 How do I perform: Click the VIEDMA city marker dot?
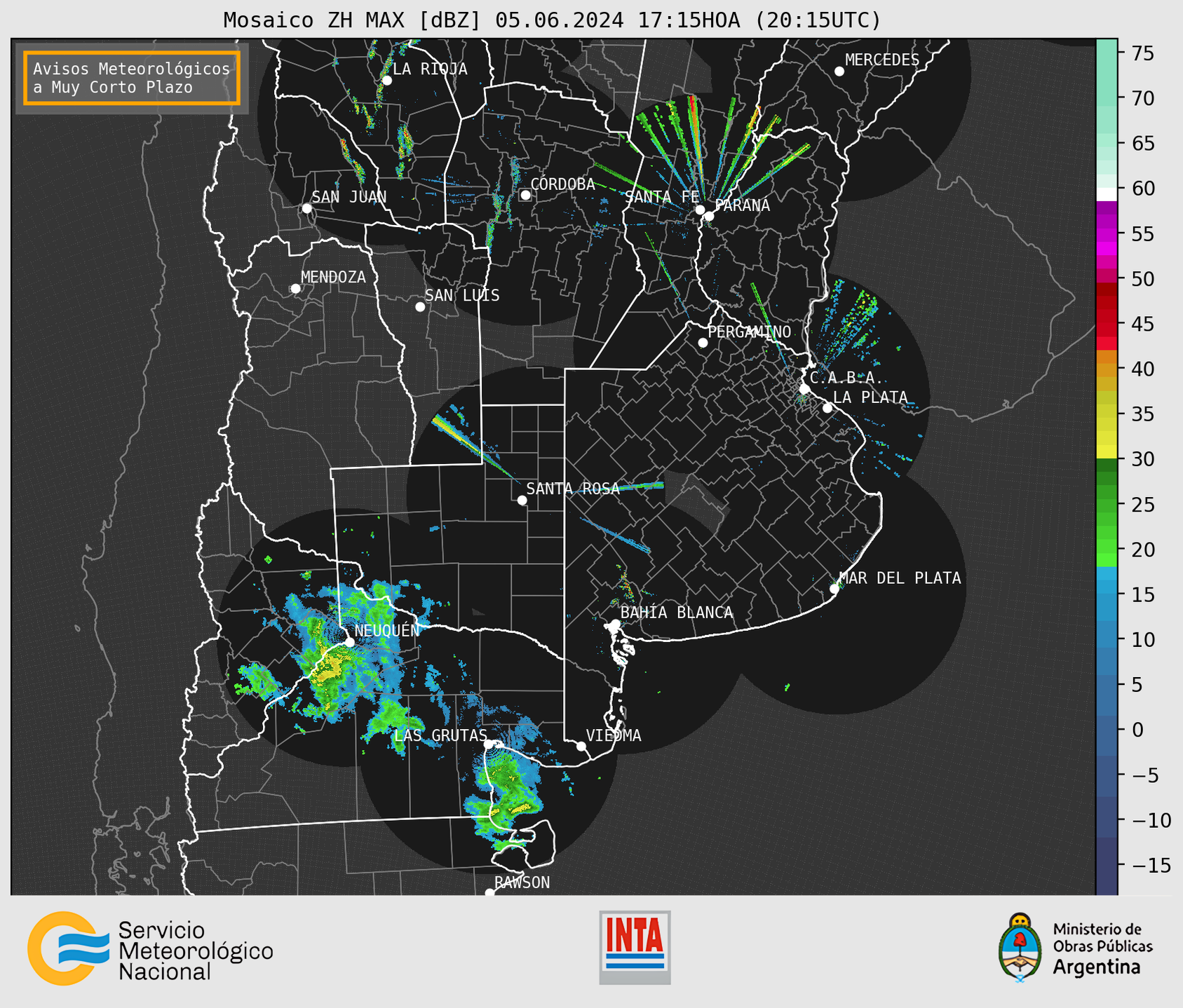point(581,747)
